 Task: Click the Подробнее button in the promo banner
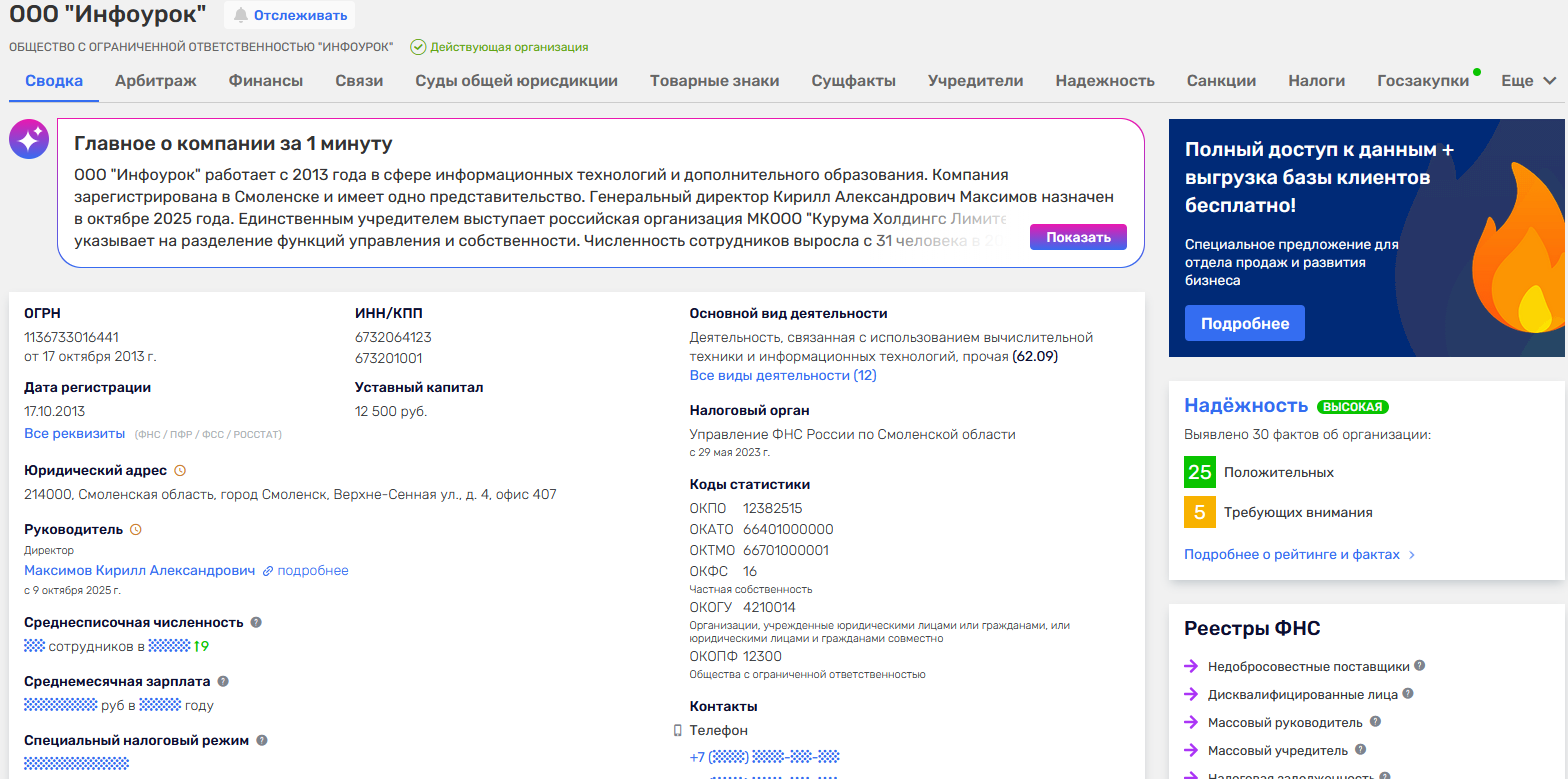point(1245,323)
